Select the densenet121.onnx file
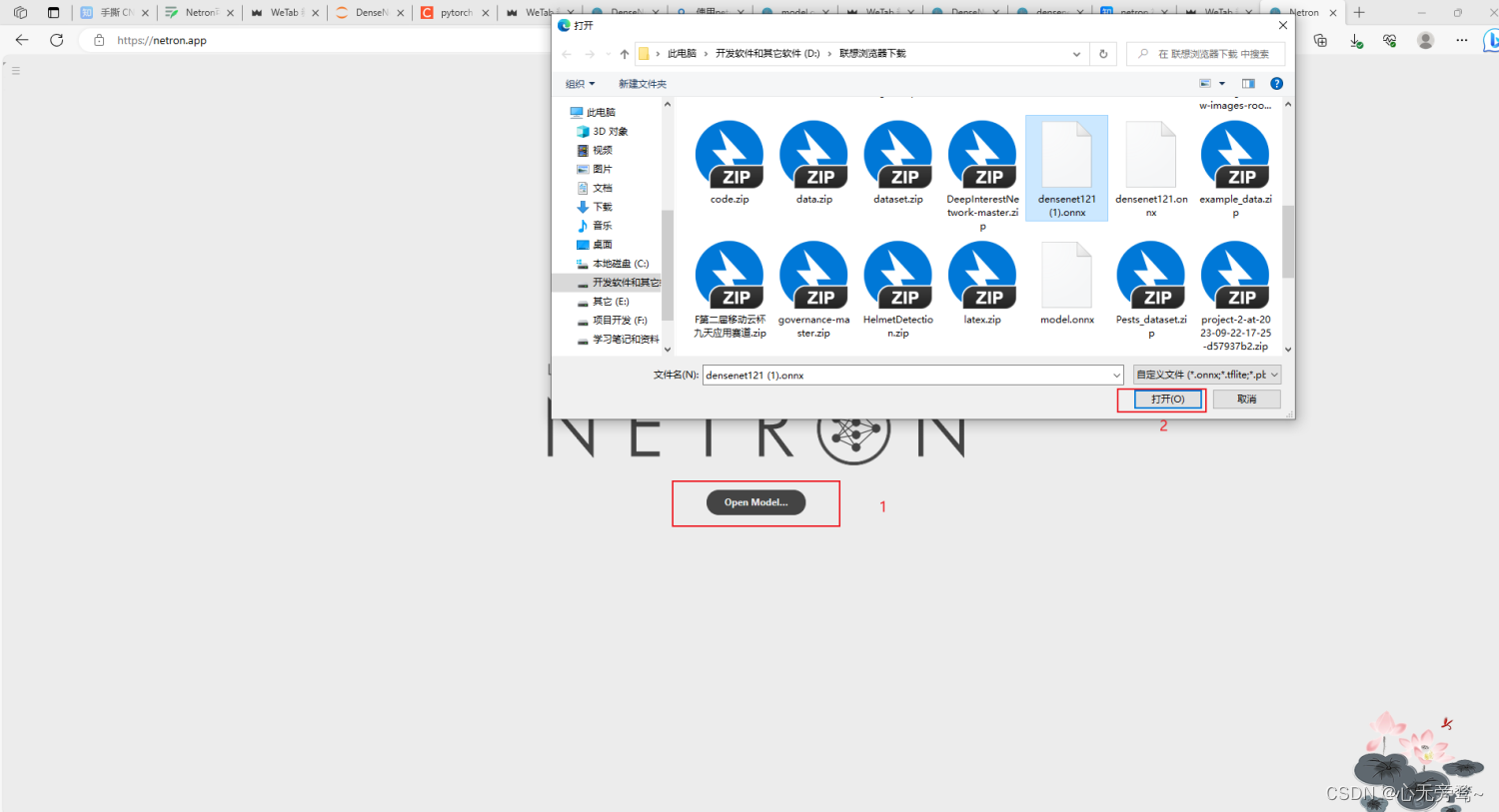This screenshot has height=812, width=1499. coord(1151,168)
